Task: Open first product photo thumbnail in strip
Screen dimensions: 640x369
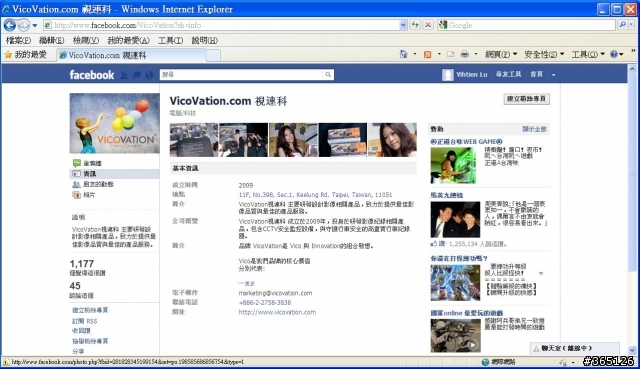Action: [x=194, y=140]
